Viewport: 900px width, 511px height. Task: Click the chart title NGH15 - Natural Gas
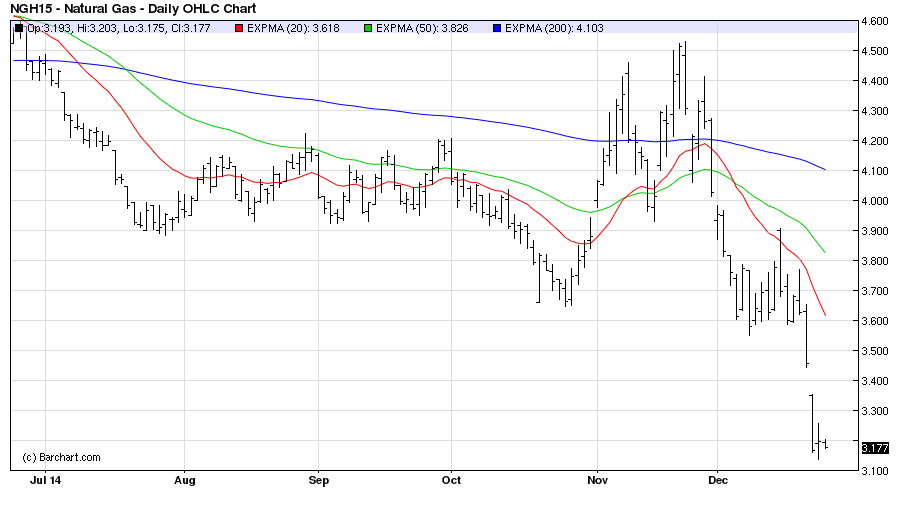click(x=133, y=9)
